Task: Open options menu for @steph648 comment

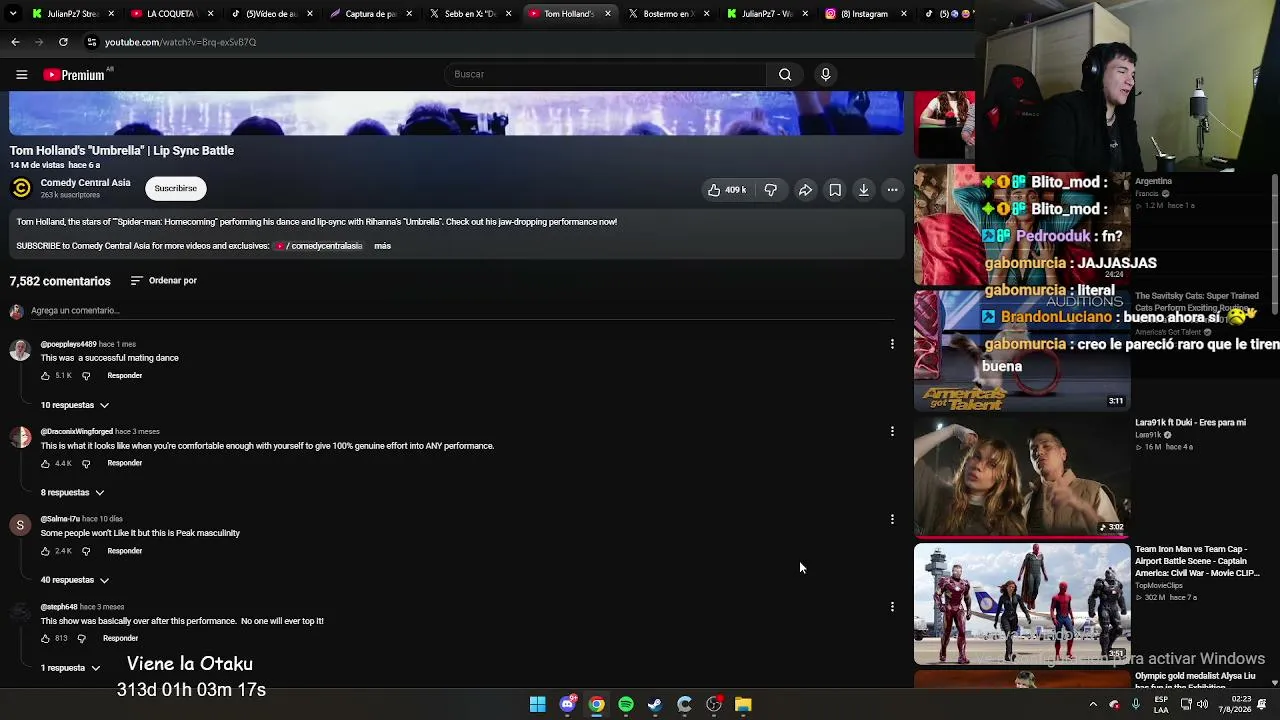Action: (892, 607)
